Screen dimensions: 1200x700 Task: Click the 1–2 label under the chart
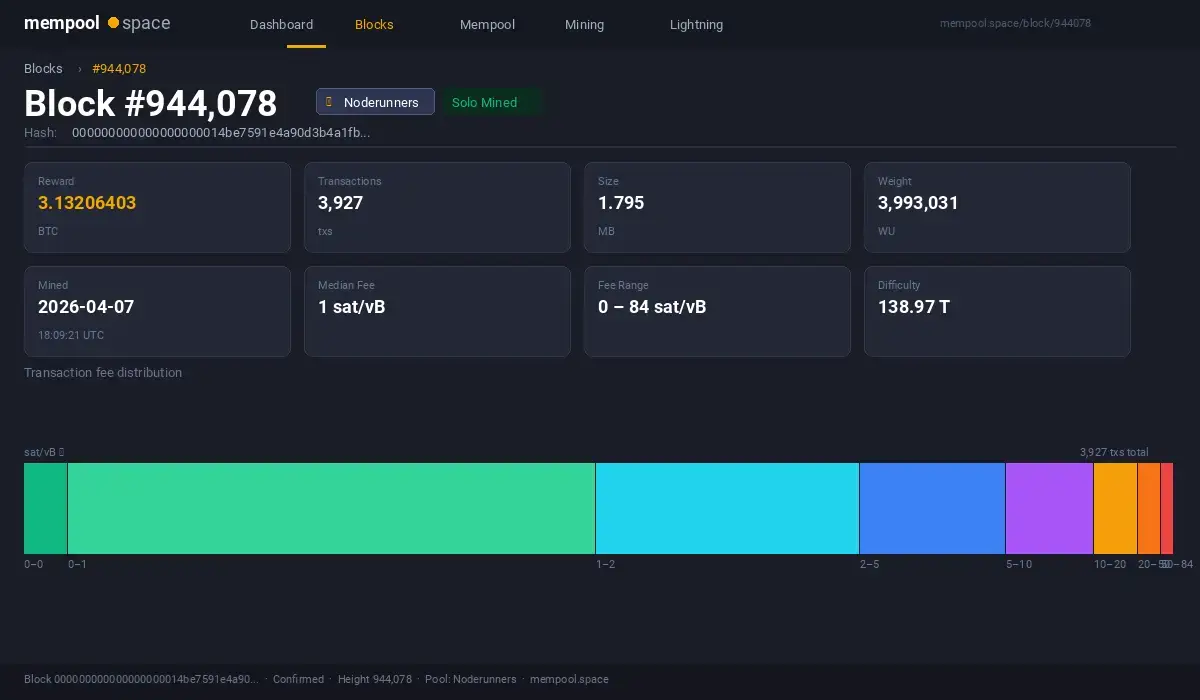coord(606,564)
